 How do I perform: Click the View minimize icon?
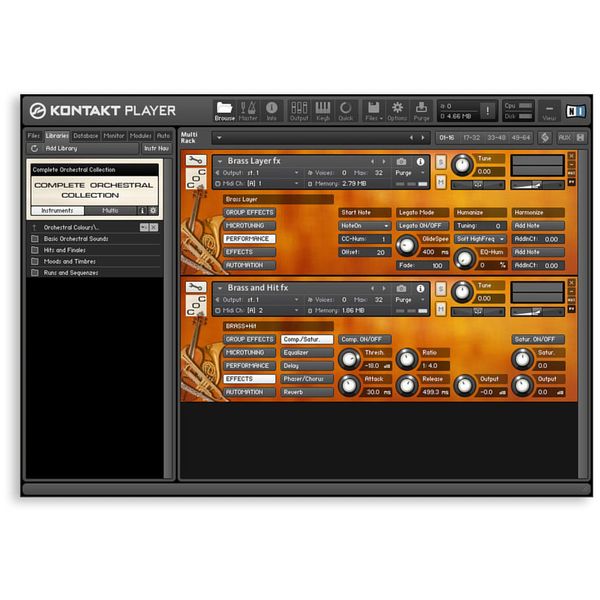pyautogui.click(x=549, y=111)
